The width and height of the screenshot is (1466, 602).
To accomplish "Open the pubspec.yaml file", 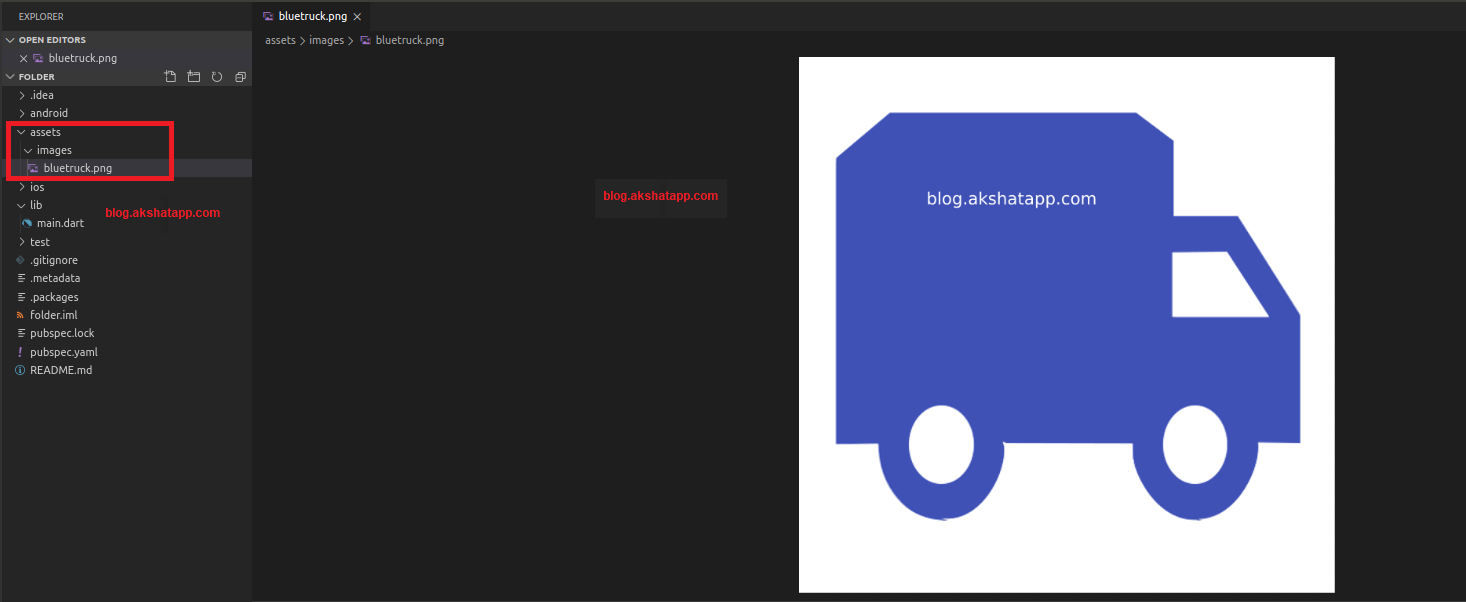I will (63, 352).
